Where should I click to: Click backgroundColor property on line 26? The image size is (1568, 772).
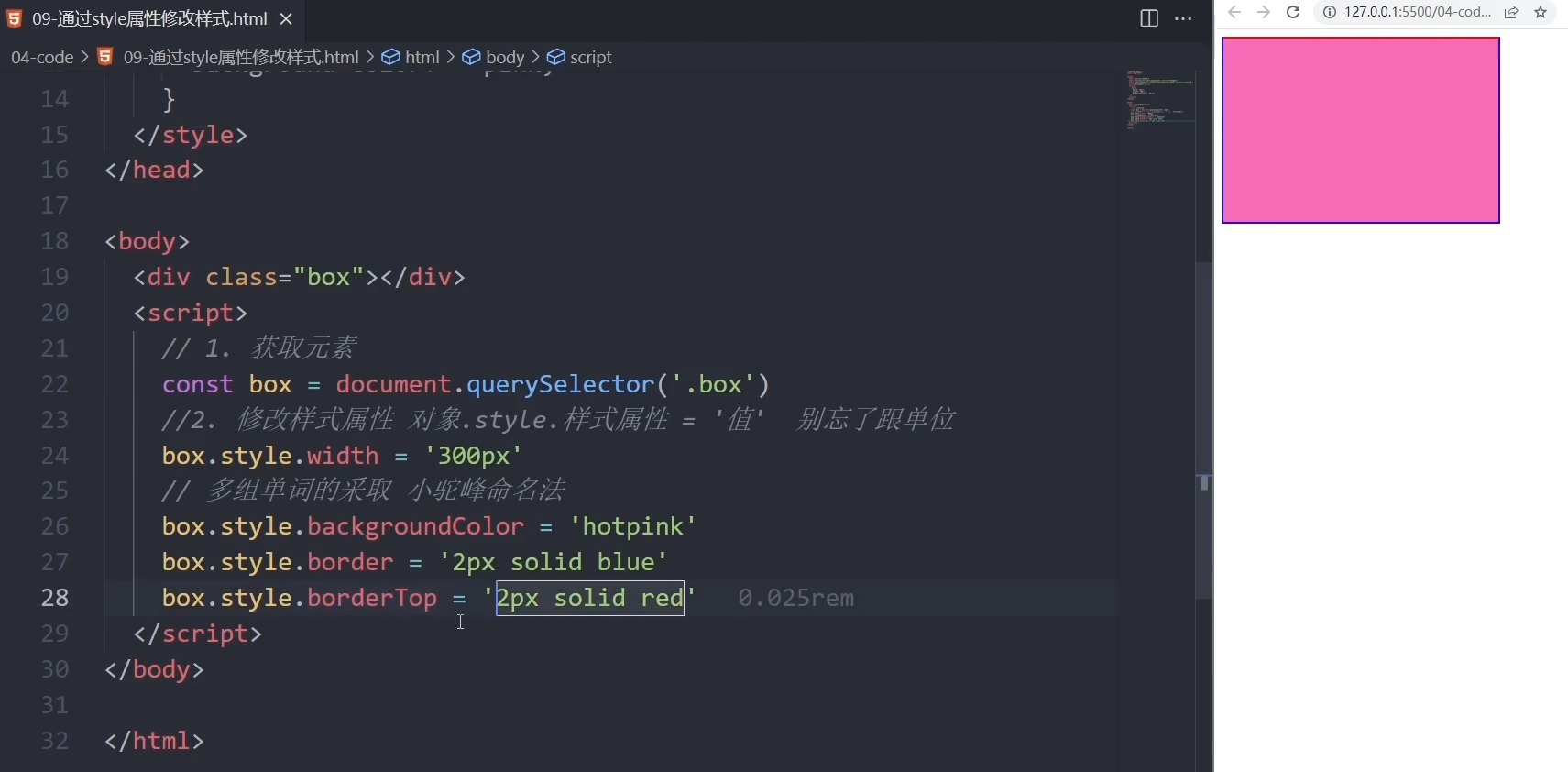pyautogui.click(x=415, y=526)
